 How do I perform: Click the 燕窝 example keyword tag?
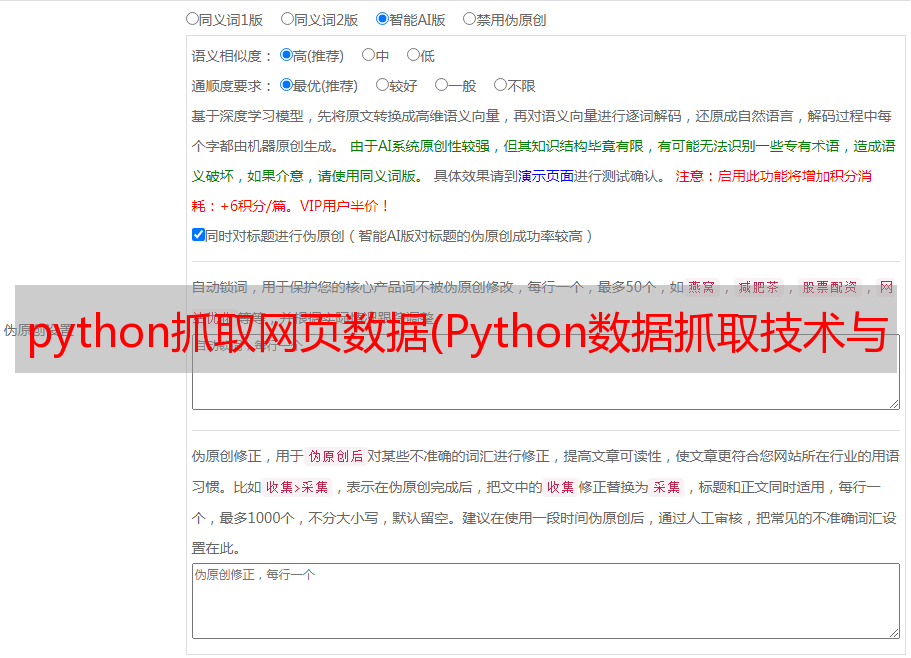702,287
